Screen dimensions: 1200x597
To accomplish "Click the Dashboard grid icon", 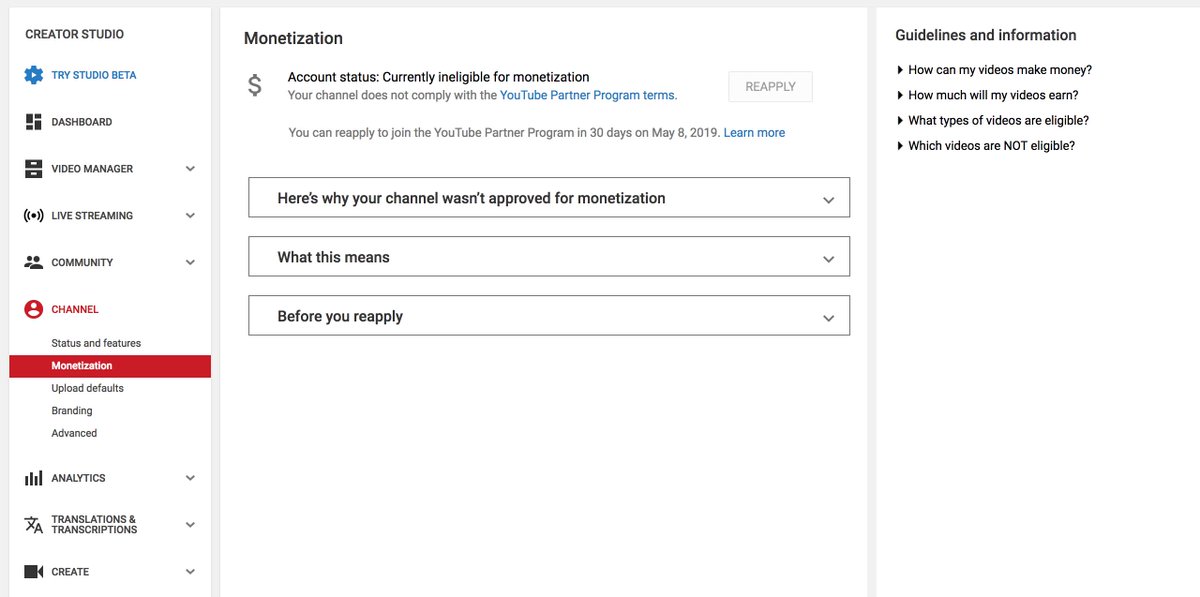I will pyautogui.click(x=33, y=122).
